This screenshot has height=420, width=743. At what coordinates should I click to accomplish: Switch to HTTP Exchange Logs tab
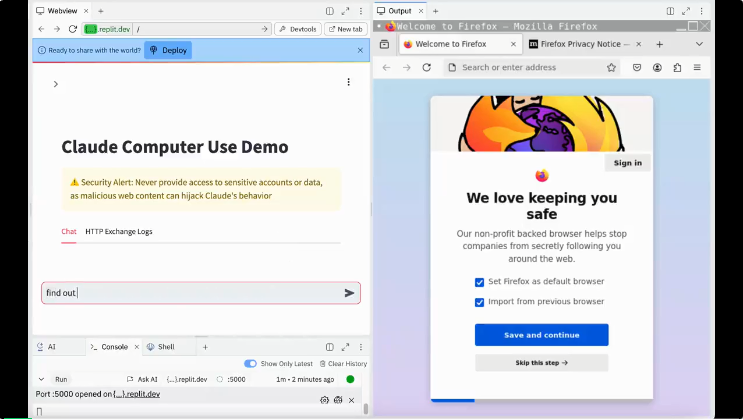point(119,231)
